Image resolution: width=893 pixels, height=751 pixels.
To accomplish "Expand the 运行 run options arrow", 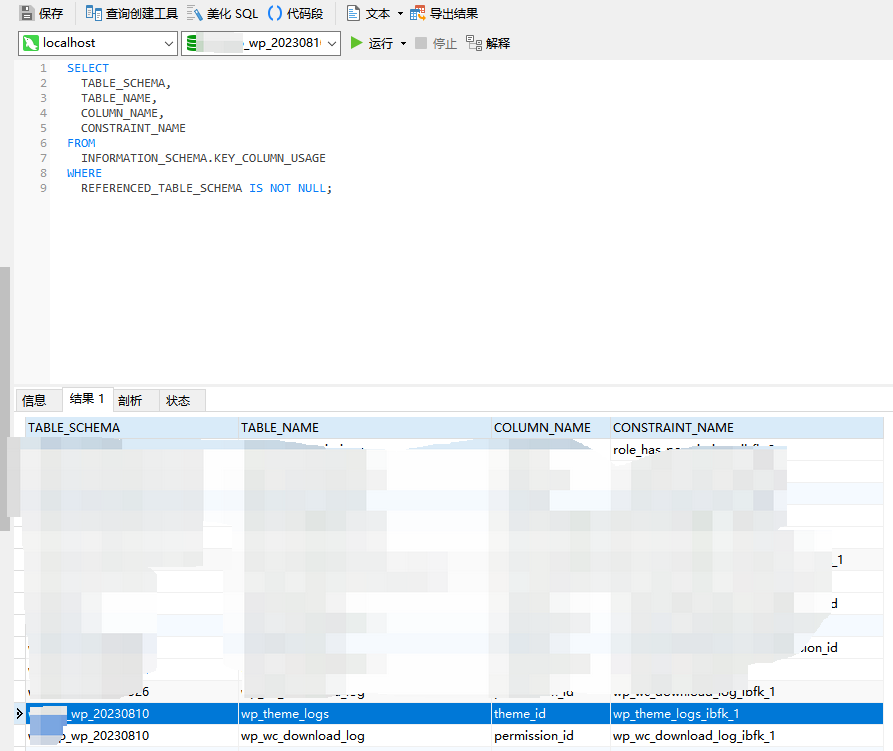I will pos(404,43).
